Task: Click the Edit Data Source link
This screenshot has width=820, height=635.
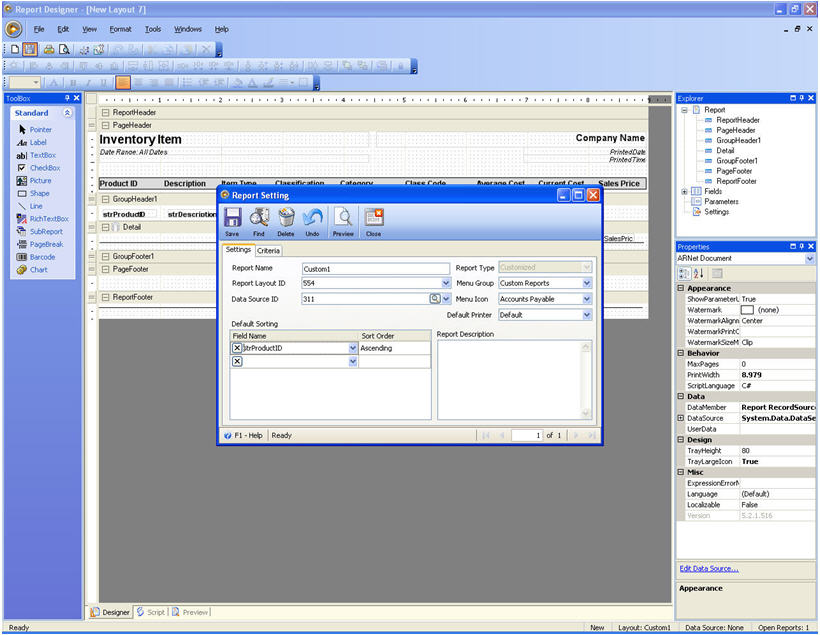Action: pyautogui.click(x=708, y=568)
